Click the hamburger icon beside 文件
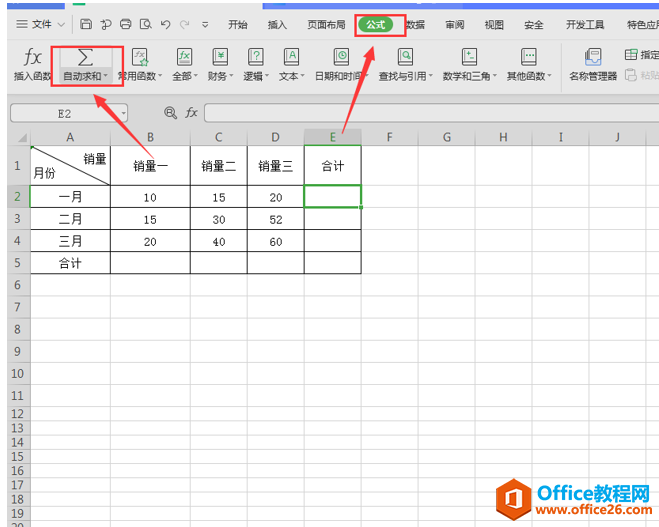Image resolution: width=659 pixels, height=527 pixels. tap(22, 24)
